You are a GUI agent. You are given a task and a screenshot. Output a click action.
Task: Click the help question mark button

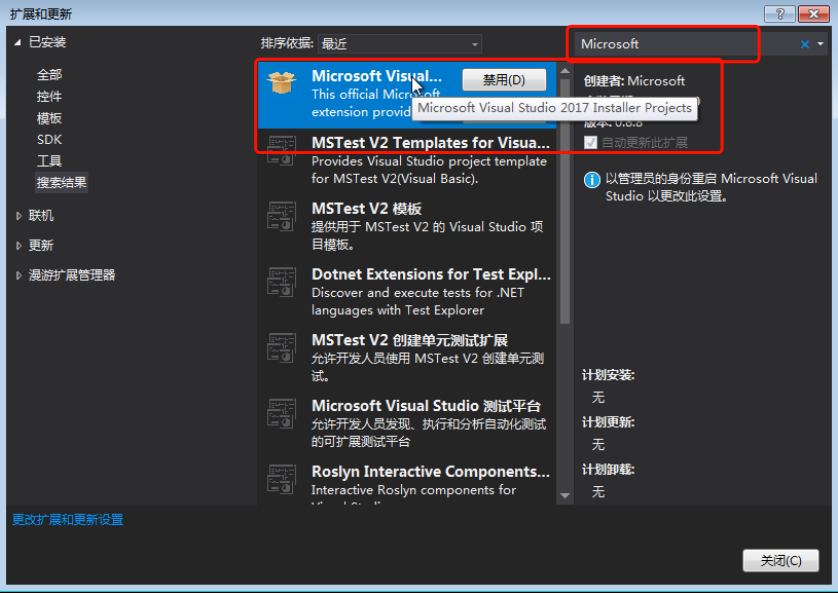tap(780, 14)
